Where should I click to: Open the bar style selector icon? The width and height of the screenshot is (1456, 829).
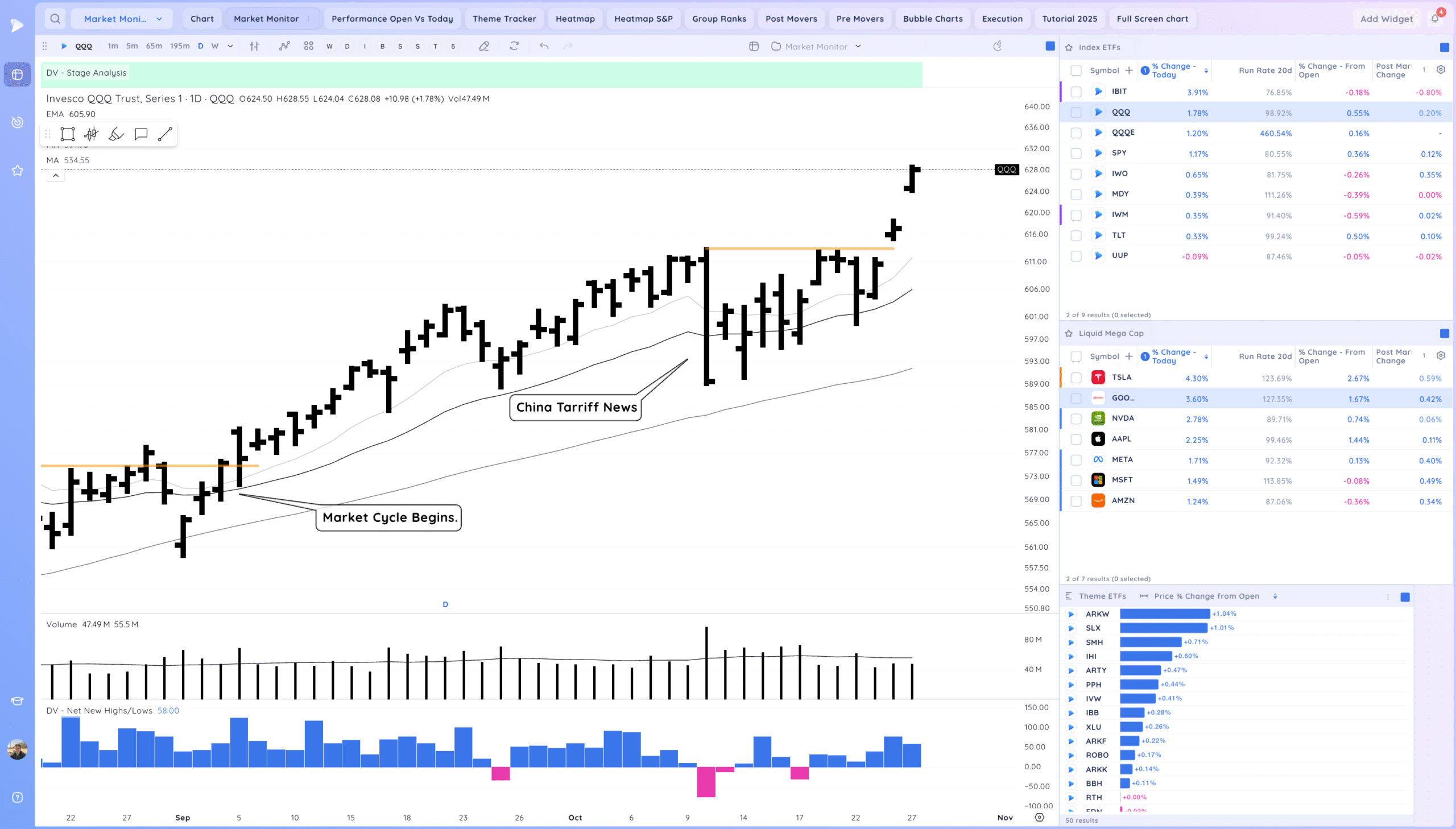click(x=255, y=46)
